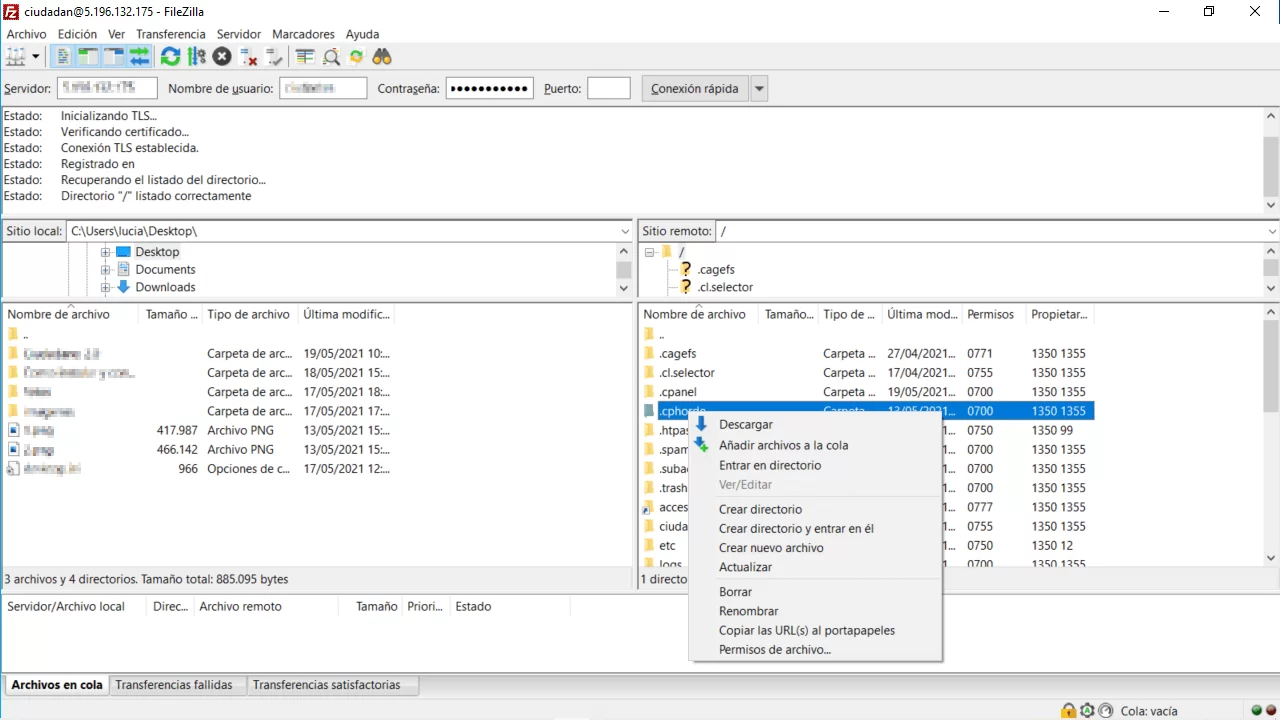This screenshot has height=720, width=1280.
Task: Click the Conexión rápida button
Action: (x=694, y=88)
